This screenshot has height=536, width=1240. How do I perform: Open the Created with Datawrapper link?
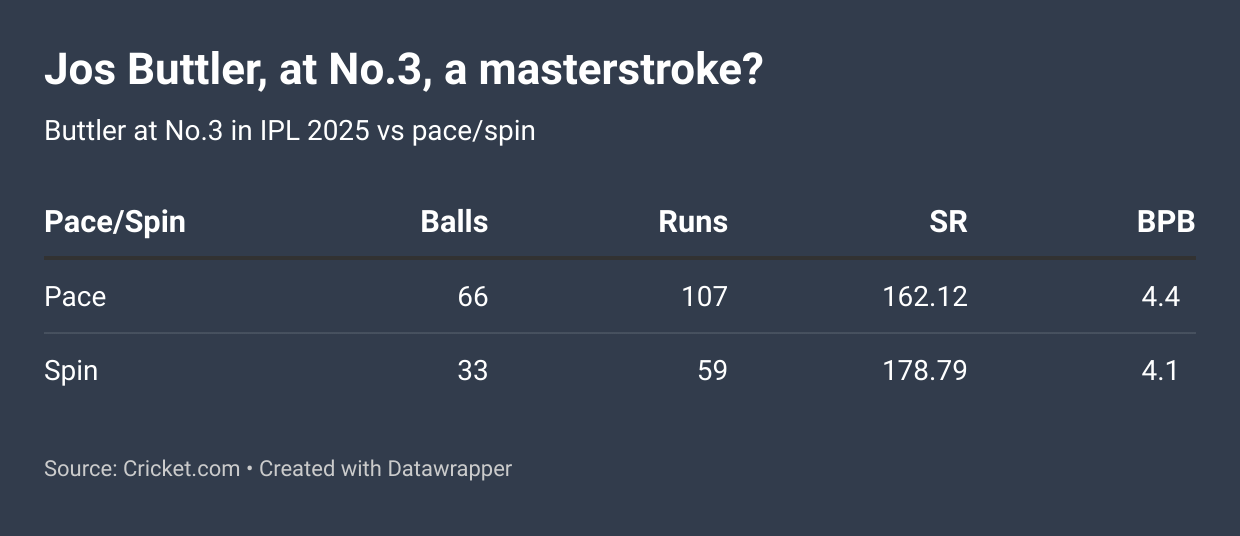pyautogui.click(x=385, y=468)
